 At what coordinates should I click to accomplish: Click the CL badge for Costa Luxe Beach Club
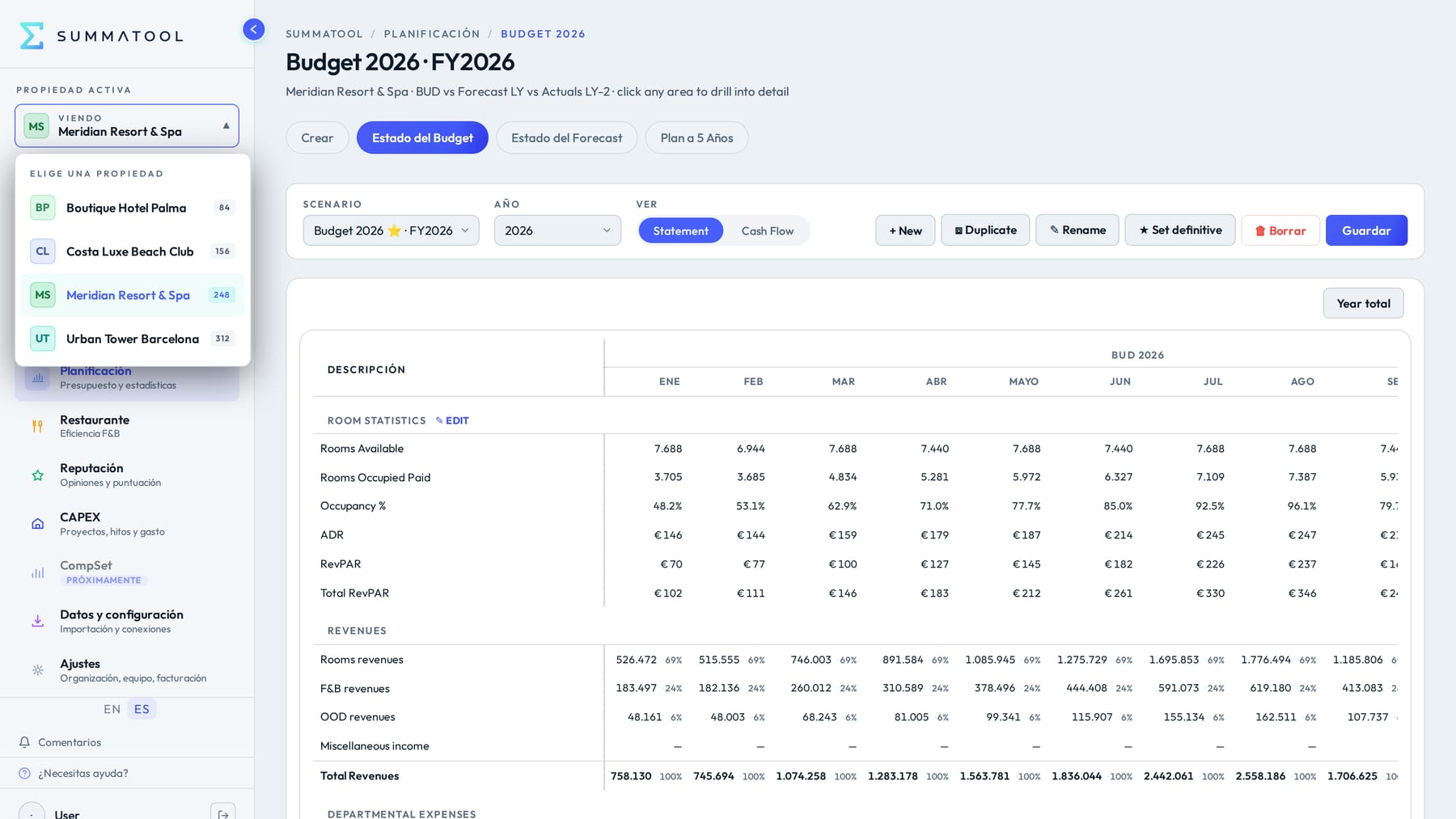click(43, 251)
